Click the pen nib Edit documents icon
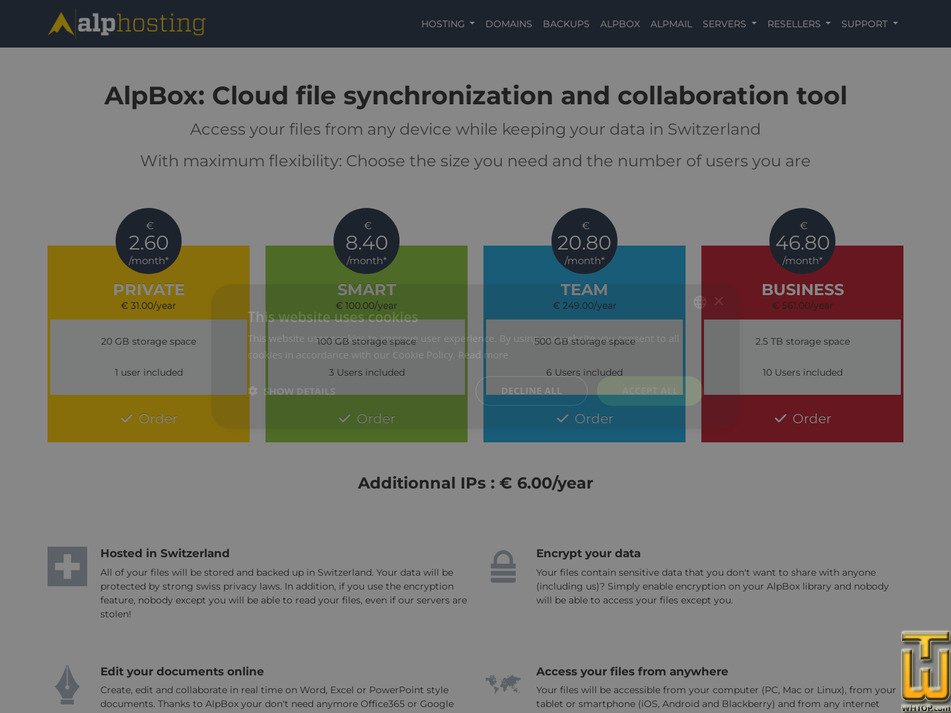Viewport: 951px width, 713px height. pos(67,685)
